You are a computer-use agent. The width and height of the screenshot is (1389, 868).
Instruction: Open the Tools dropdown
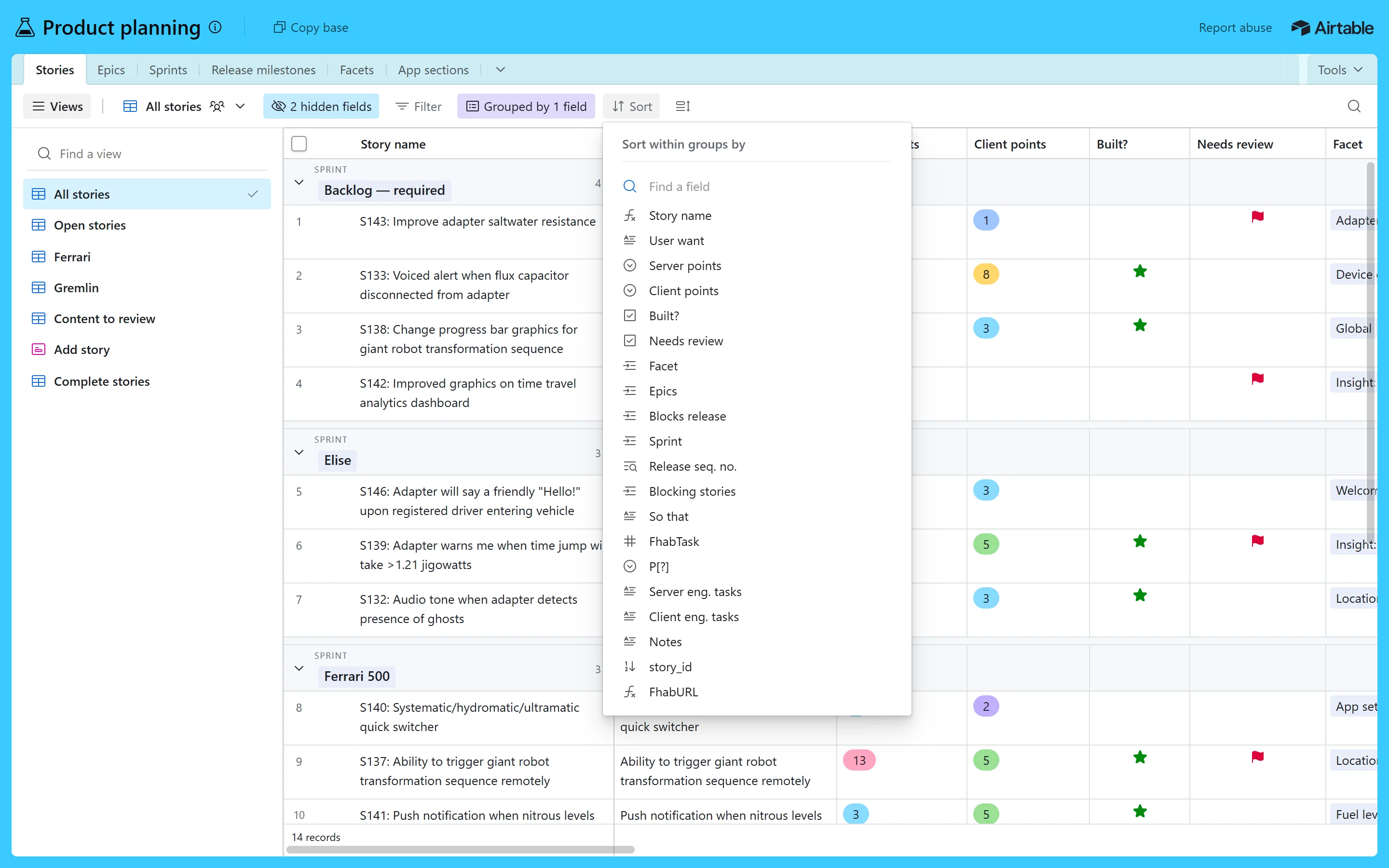(x=1340, y=69)
